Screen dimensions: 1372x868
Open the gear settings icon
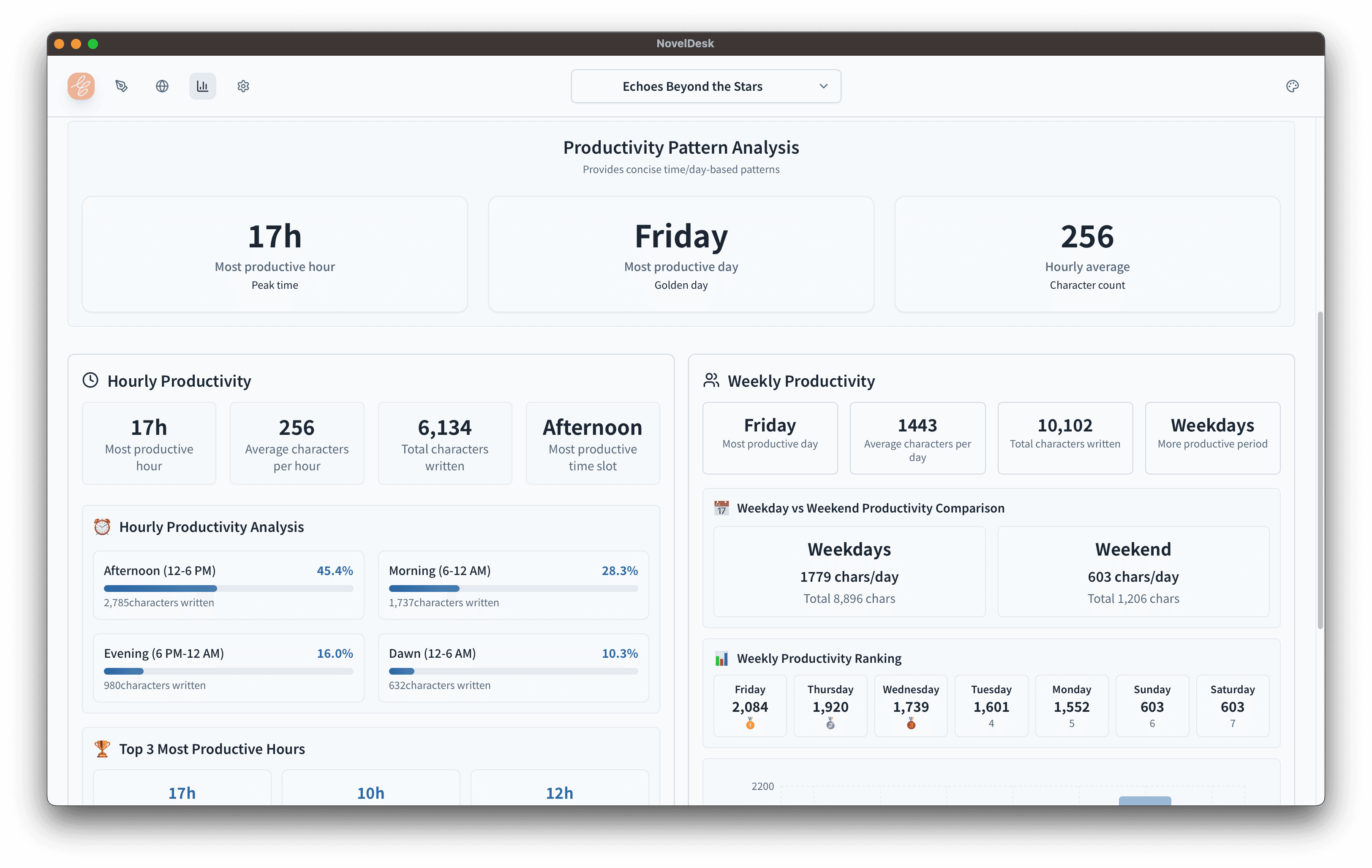(x=243, y=86)
